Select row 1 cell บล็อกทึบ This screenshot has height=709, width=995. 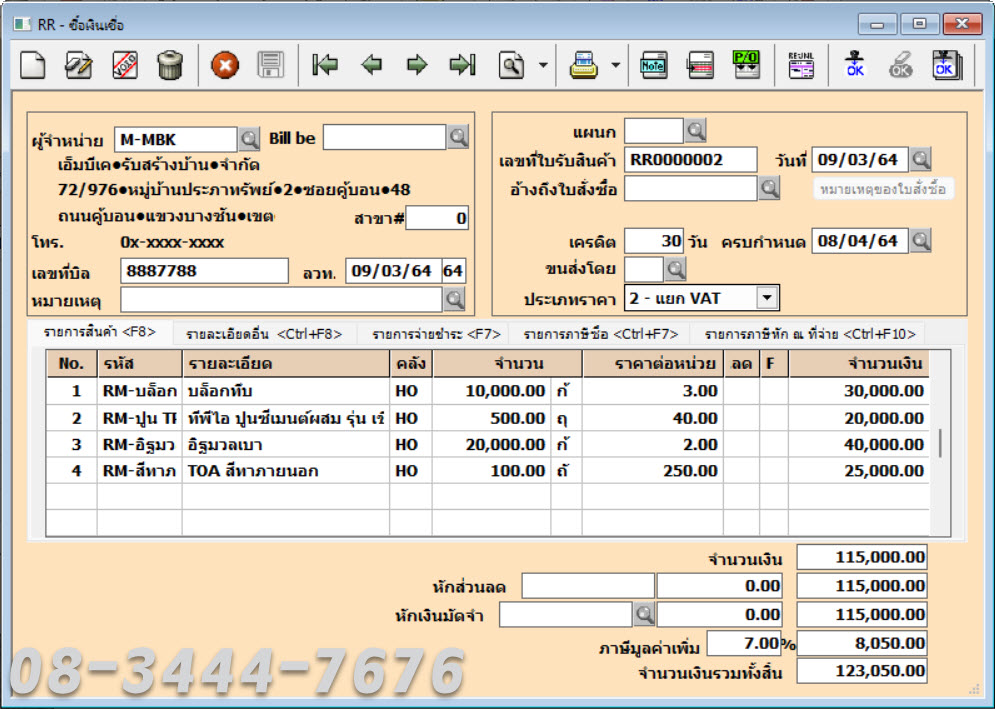pos(286,391)
